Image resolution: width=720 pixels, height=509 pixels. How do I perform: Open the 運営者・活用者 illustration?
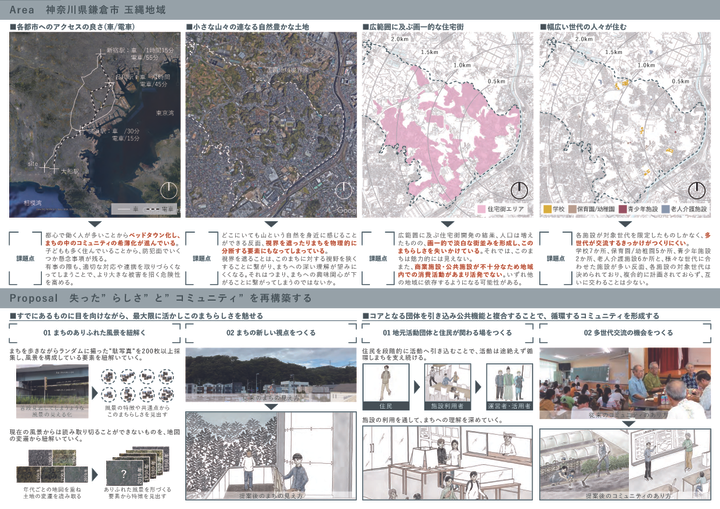[x=509, y=387]
